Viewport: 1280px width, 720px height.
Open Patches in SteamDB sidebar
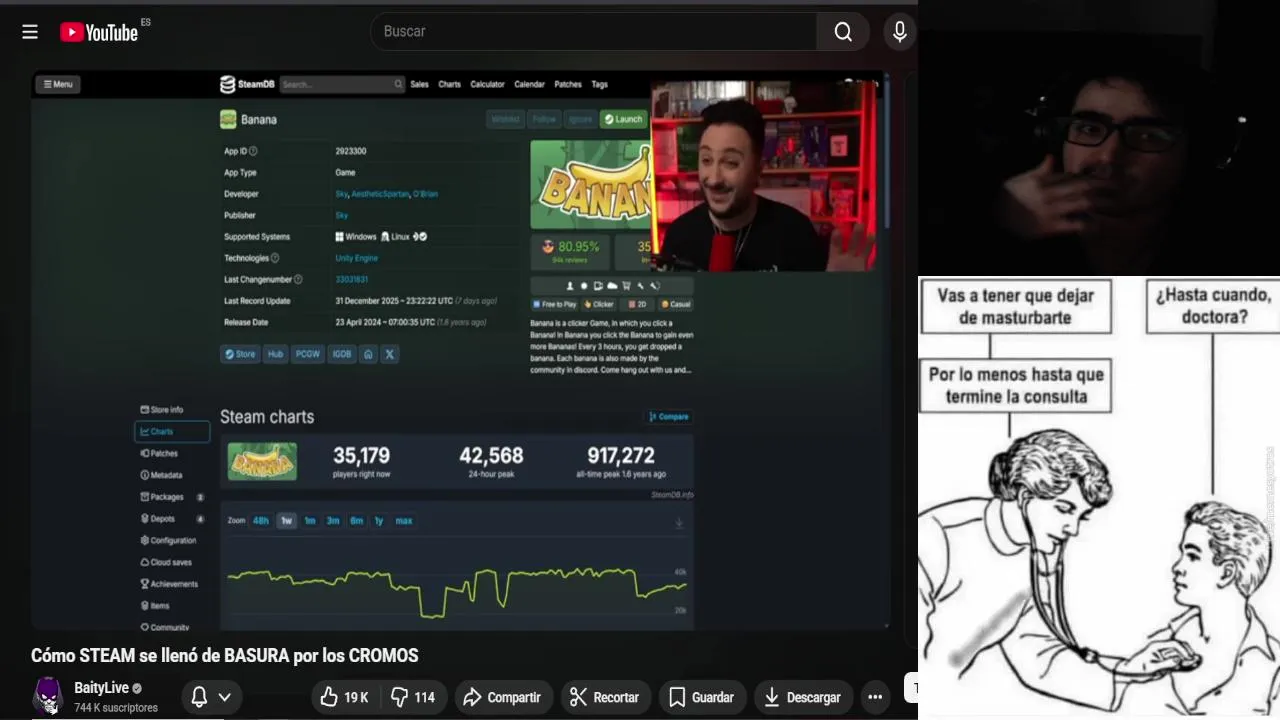click(159, 453)
